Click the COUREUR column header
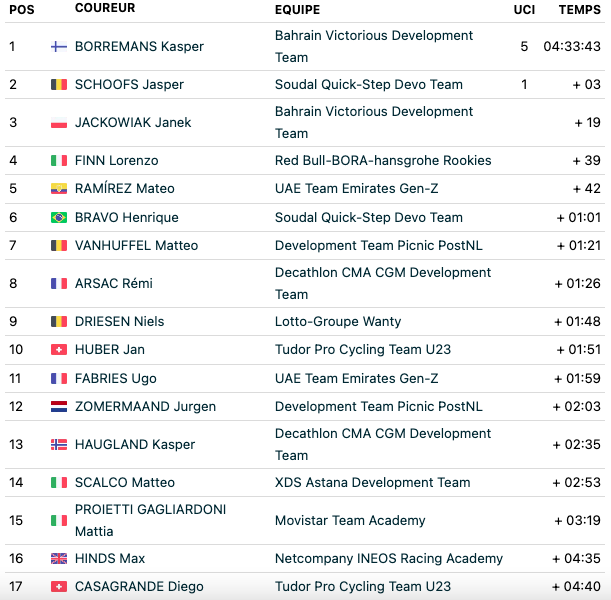Screen dimensions: 611x600 click(x=105, y=8)
